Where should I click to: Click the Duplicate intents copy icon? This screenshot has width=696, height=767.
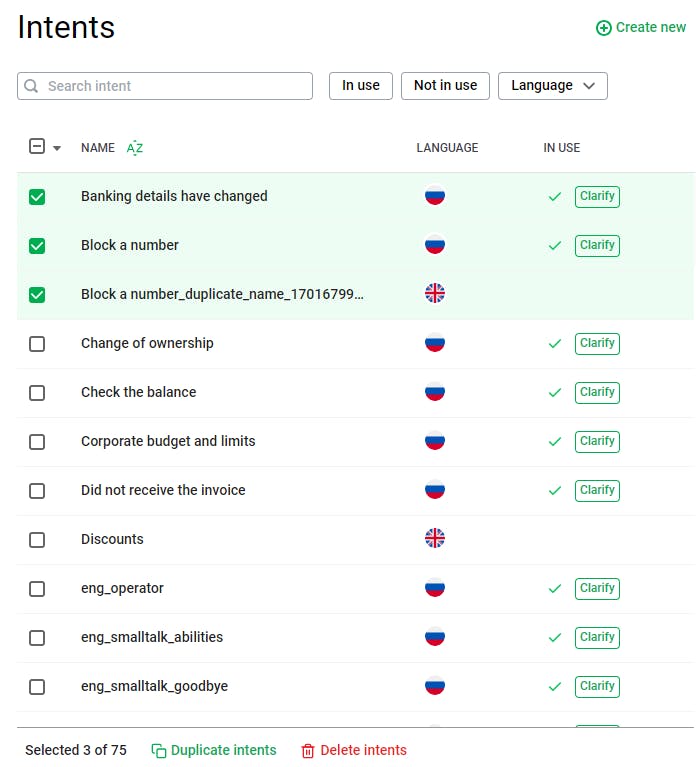pyautogui.click(x=159, y=751)
